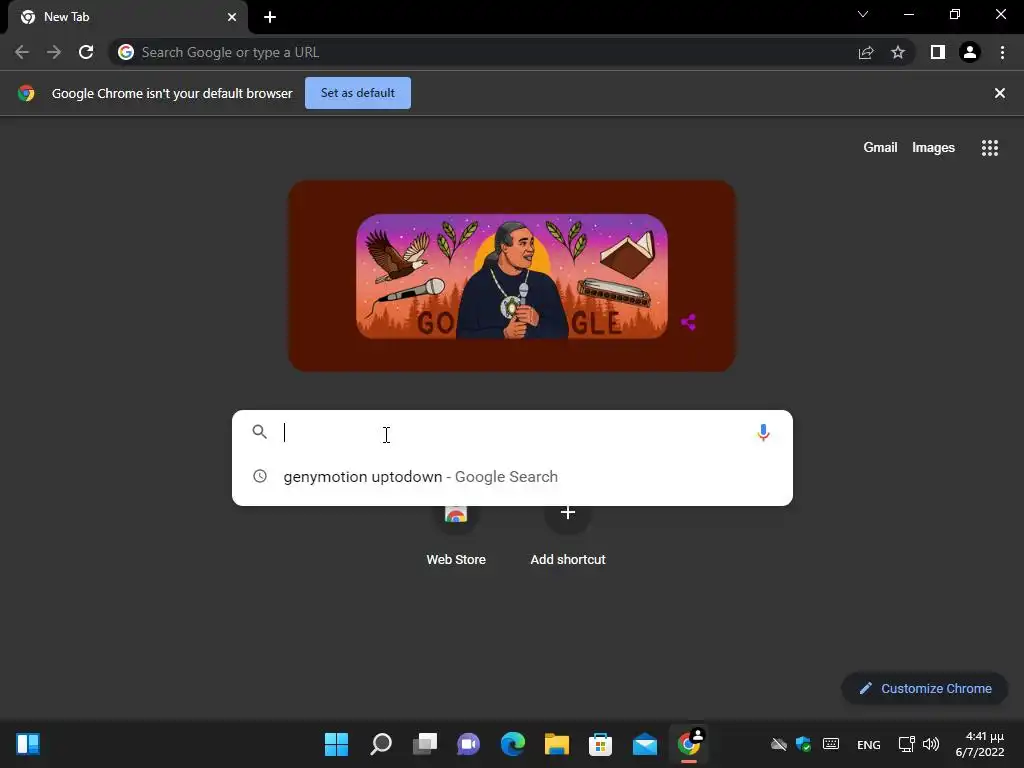1024x768 pixels.
Task: Click the browser Forward arrow
Action: [54, 52]
